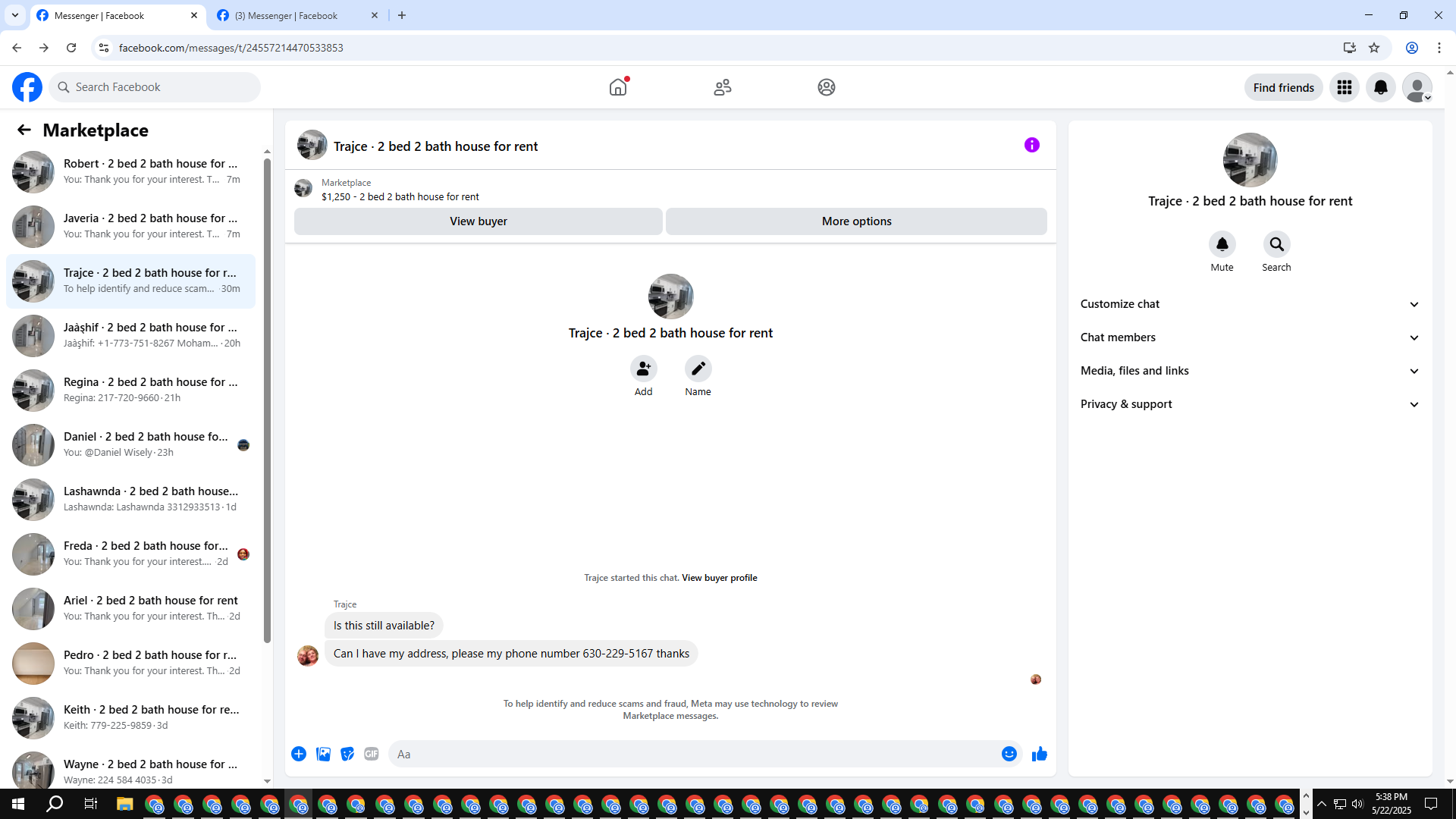This screenshot has height=819, width=1456.
Task: Open the Facebook menu grid icon
Action: [x=1345, y=87]
